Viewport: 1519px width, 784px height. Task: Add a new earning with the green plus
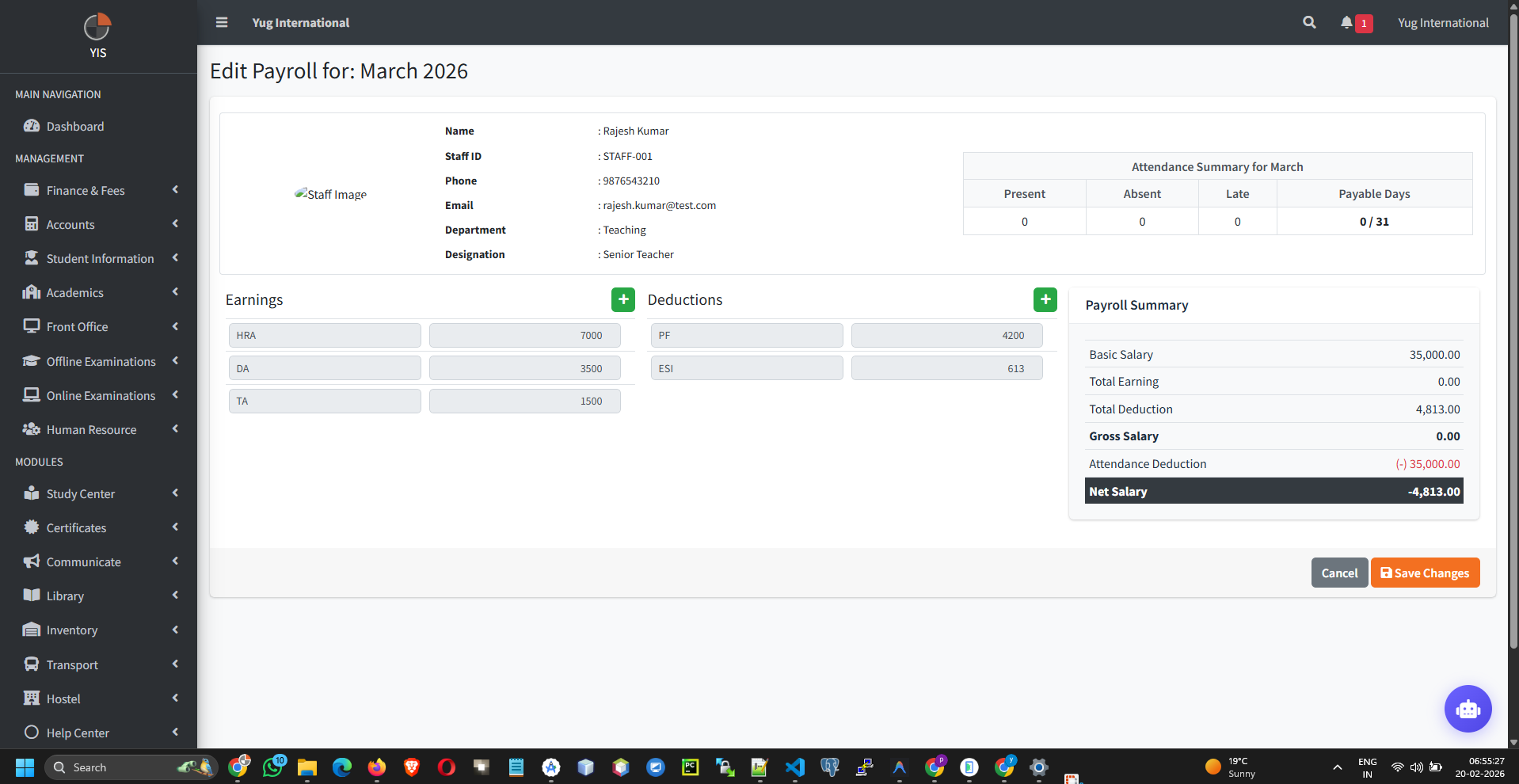click(622, 299)
